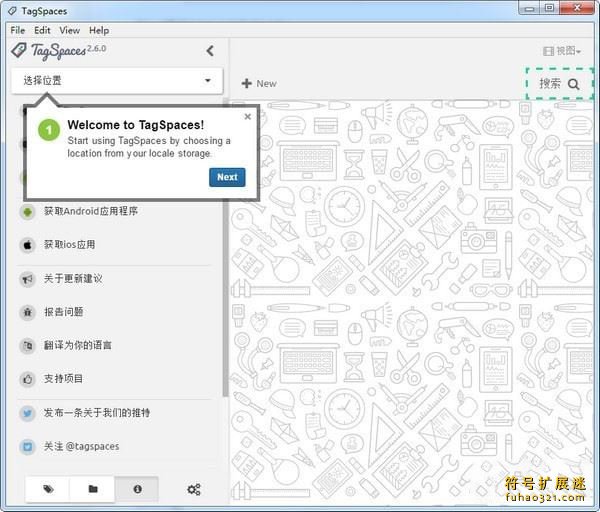Maximize the TagSpaces window
This screenshot has height=512, width=600.
[549, 8]
